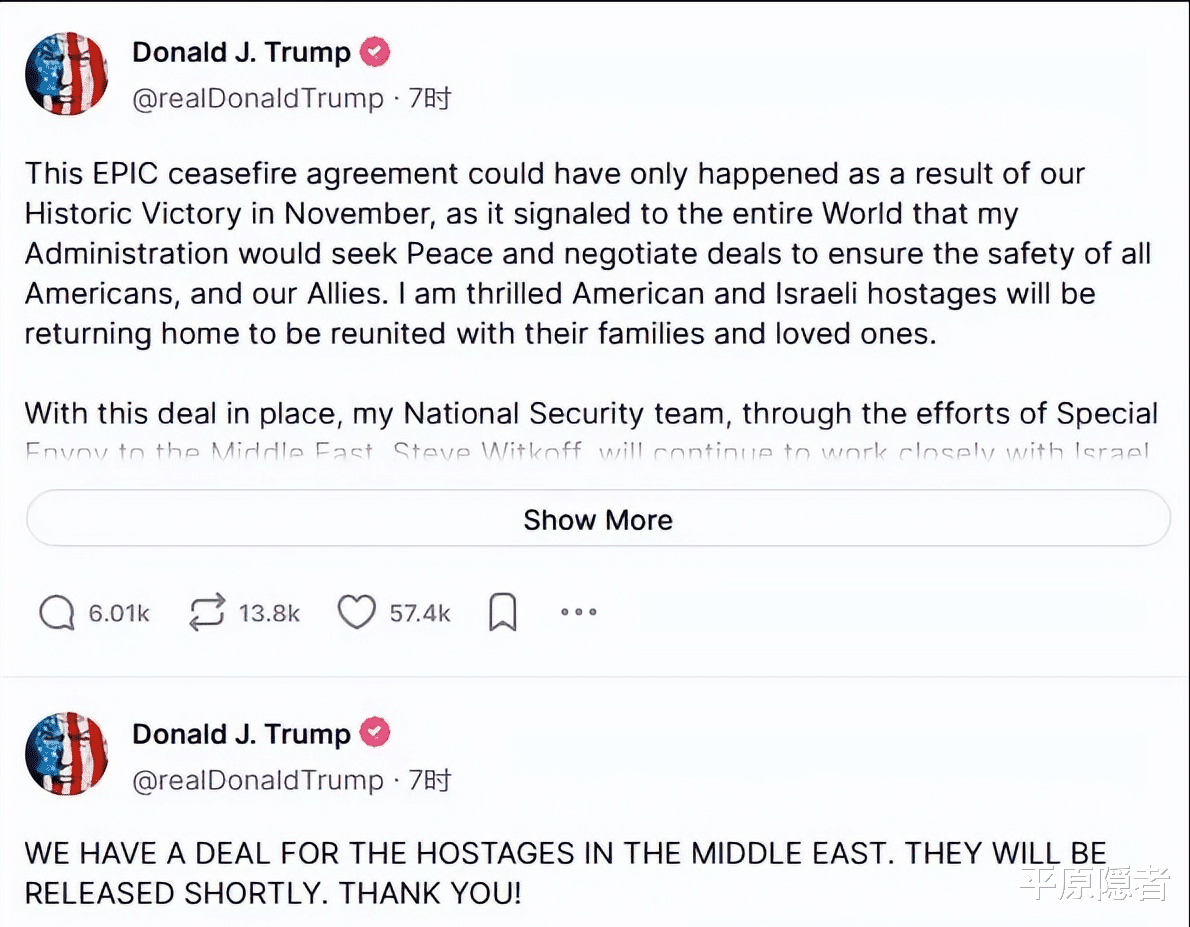This screenshot has height=927, width=1190.
Task: Expand the post with Show More
Action: (597, 520)
